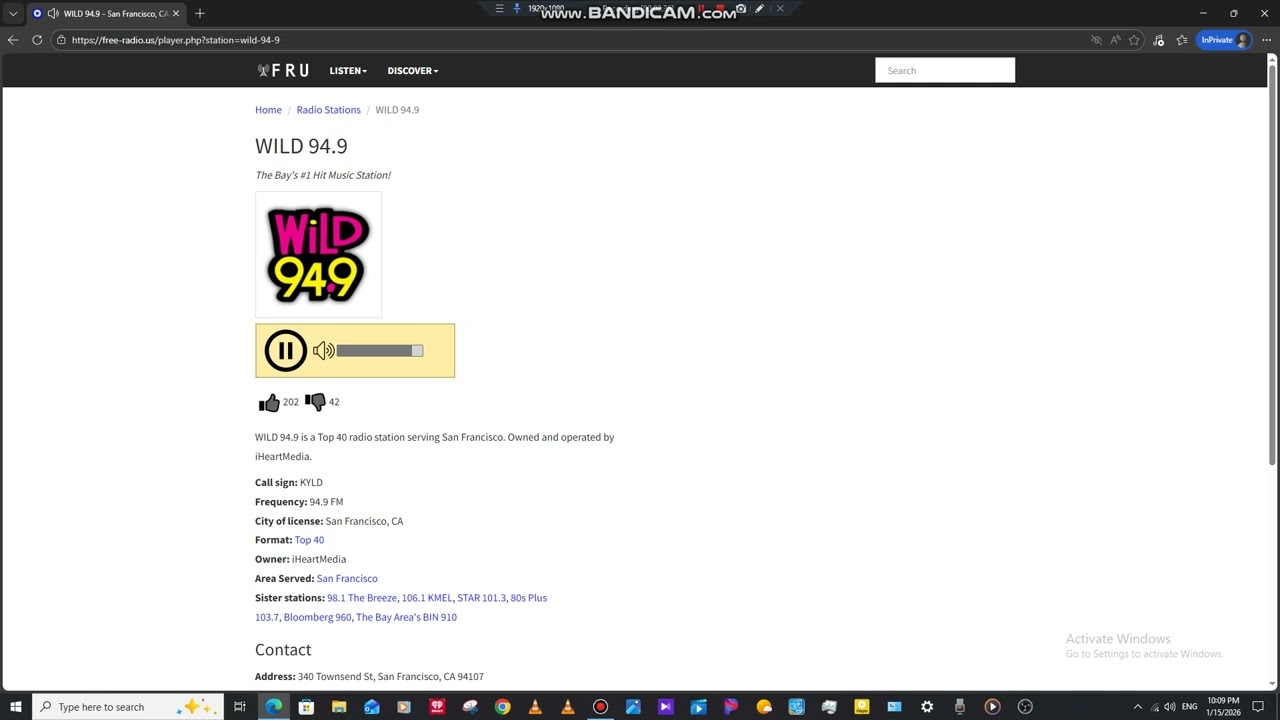The image size is (1280, 720).
Task: Open sister station 98.1 The Breeze
Action: click(x=362, y=598)
